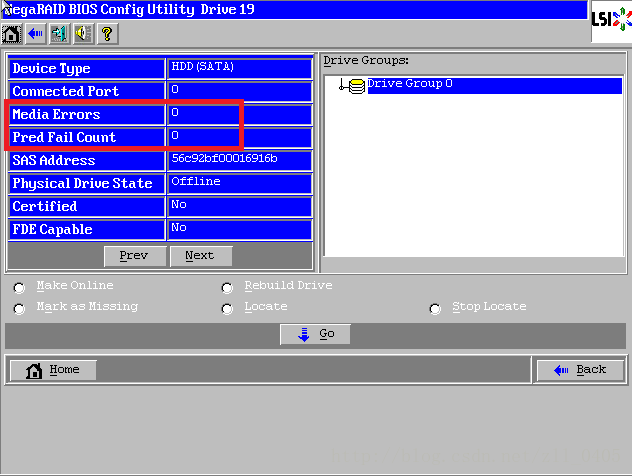
Task: Click the Physical Drive State label
Action: 82,183
